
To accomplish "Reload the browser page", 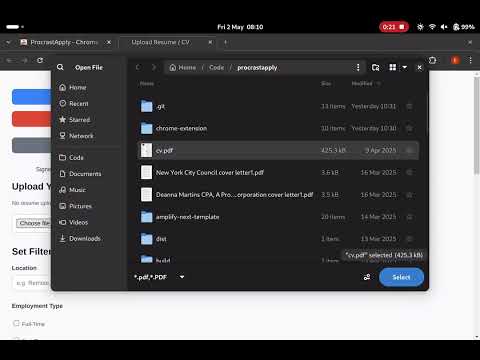I will click(x=40, y=60).
